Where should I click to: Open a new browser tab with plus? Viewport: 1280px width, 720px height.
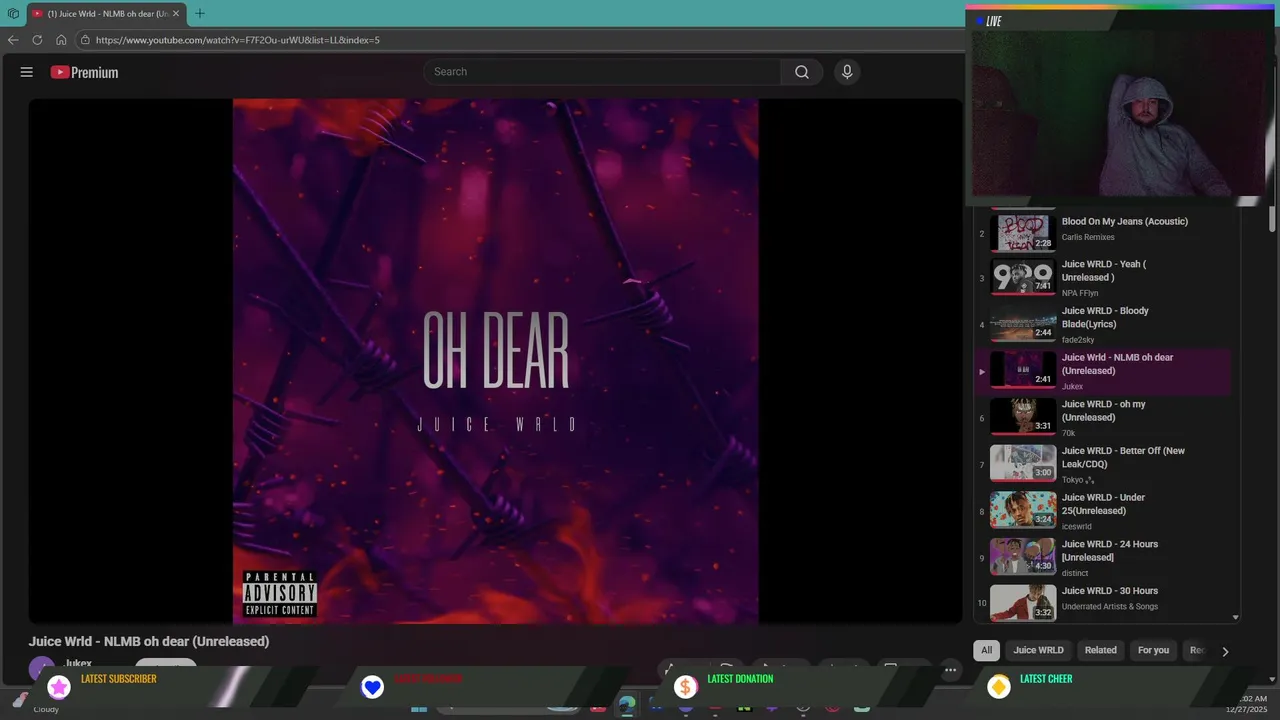pyautogui.click(x=200, y=14)
